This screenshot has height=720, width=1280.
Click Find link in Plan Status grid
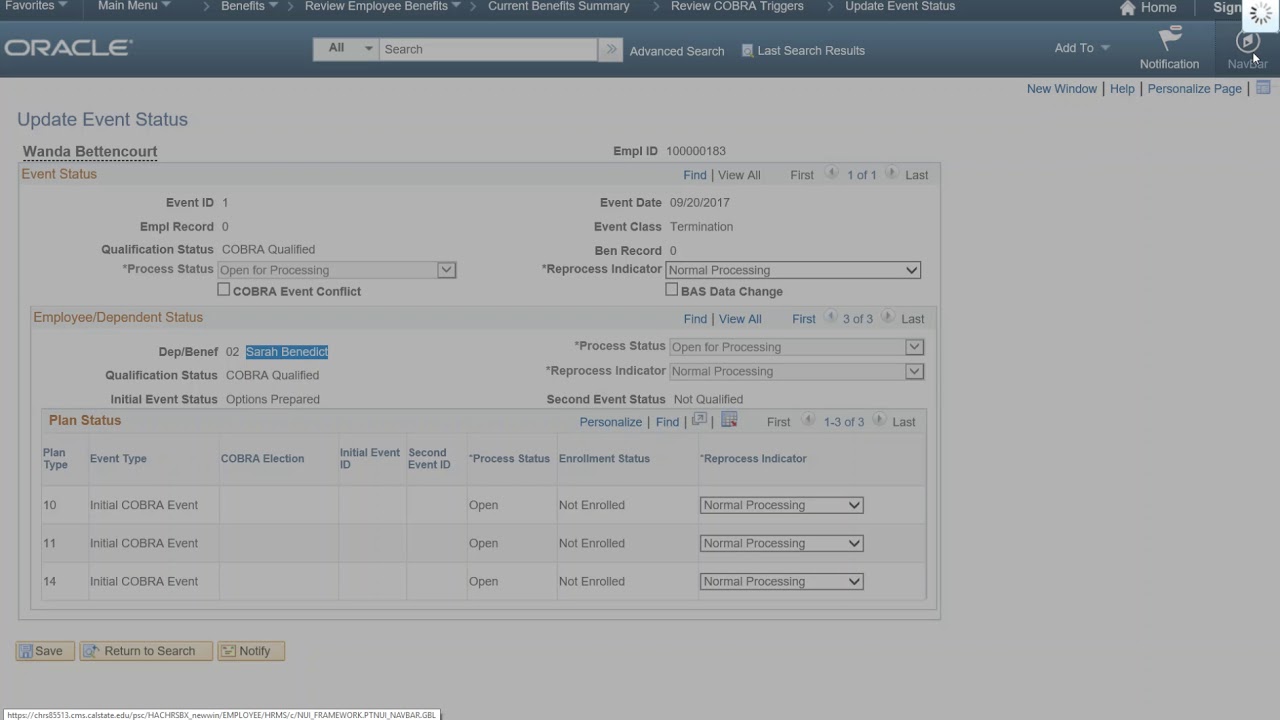click(667, 422)
